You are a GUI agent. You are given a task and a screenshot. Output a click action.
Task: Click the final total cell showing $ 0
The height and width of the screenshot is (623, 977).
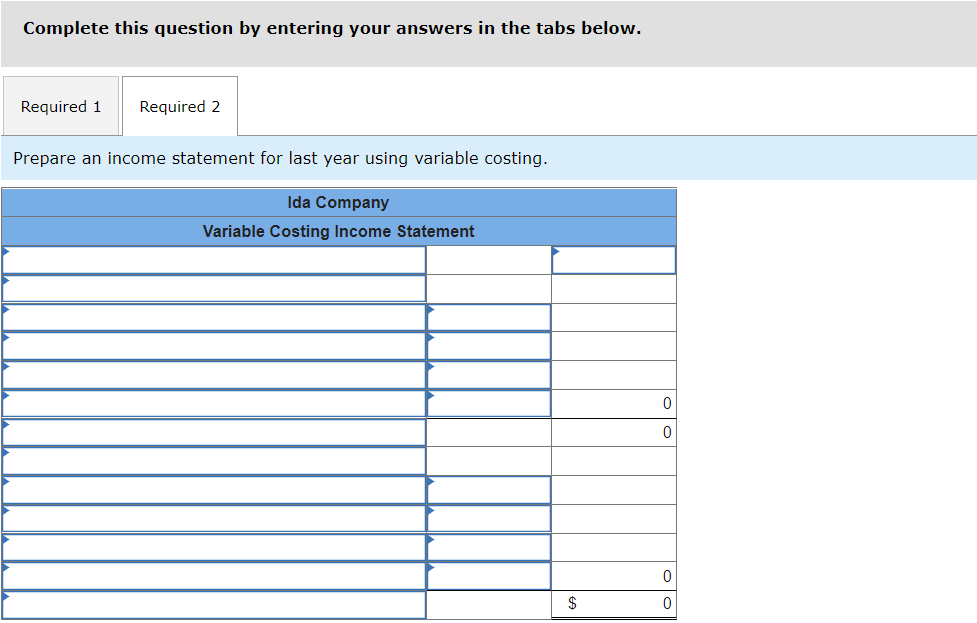click(x=614, y=603)
